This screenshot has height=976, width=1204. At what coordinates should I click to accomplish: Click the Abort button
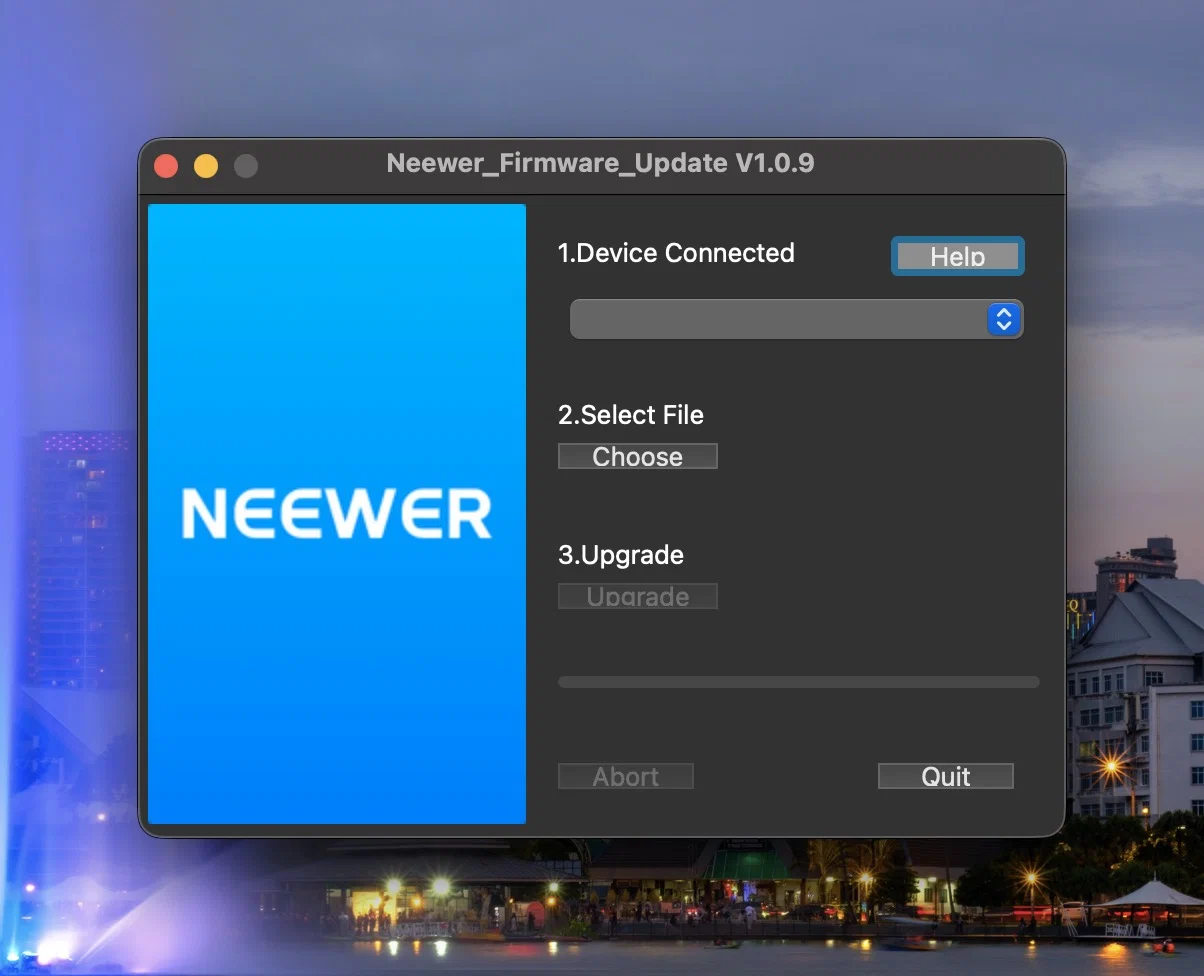point(625,776)
